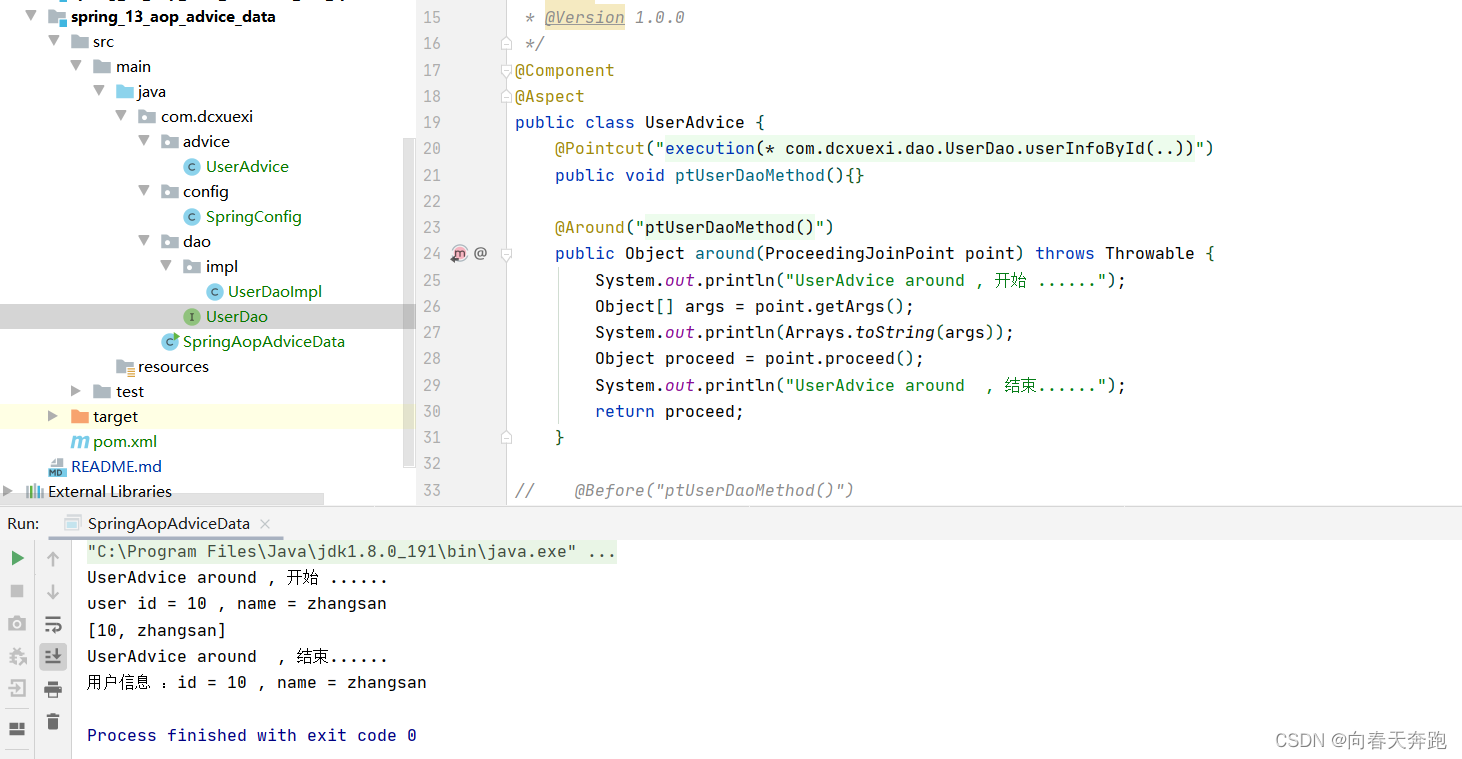This screenshot has height=759, width=1462.
Task: Click the Dump Threads camera icon
Action: coord(17,624)
